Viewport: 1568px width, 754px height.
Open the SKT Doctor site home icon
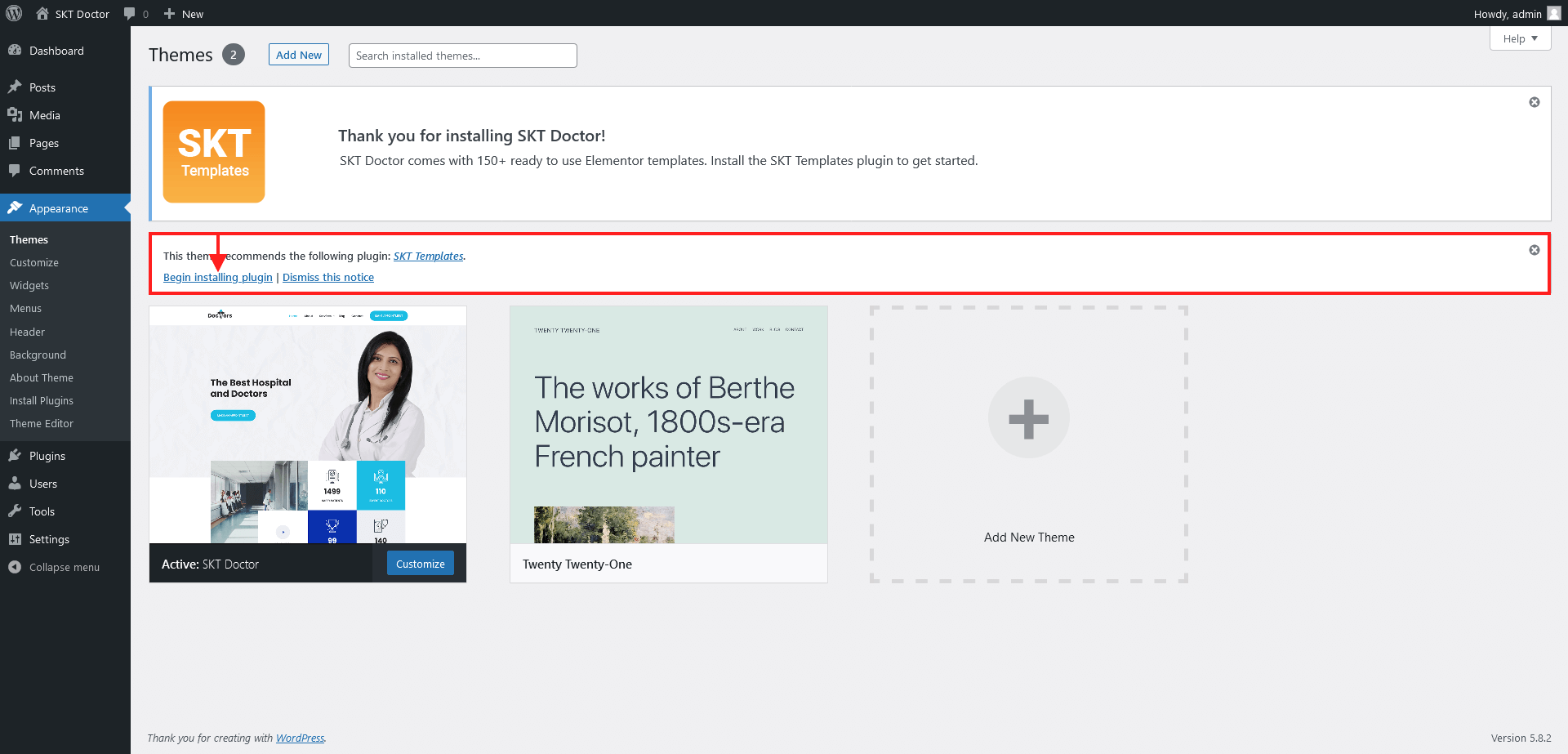click(42, 13)
